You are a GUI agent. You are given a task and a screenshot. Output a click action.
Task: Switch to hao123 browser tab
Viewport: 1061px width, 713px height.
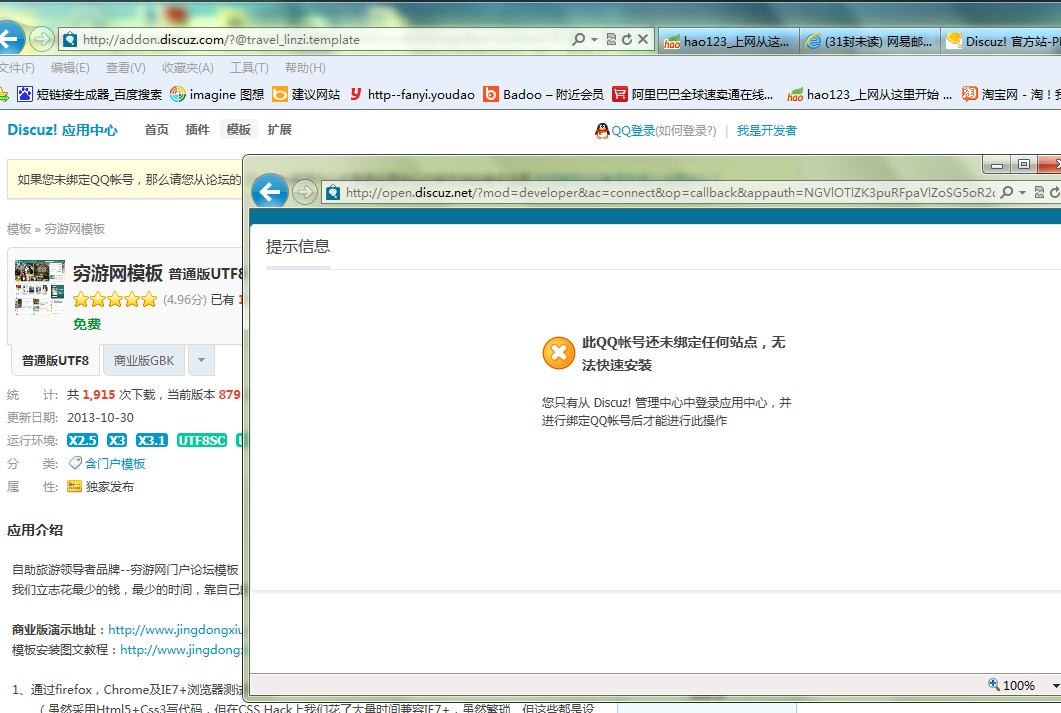(x=727, y=41)
